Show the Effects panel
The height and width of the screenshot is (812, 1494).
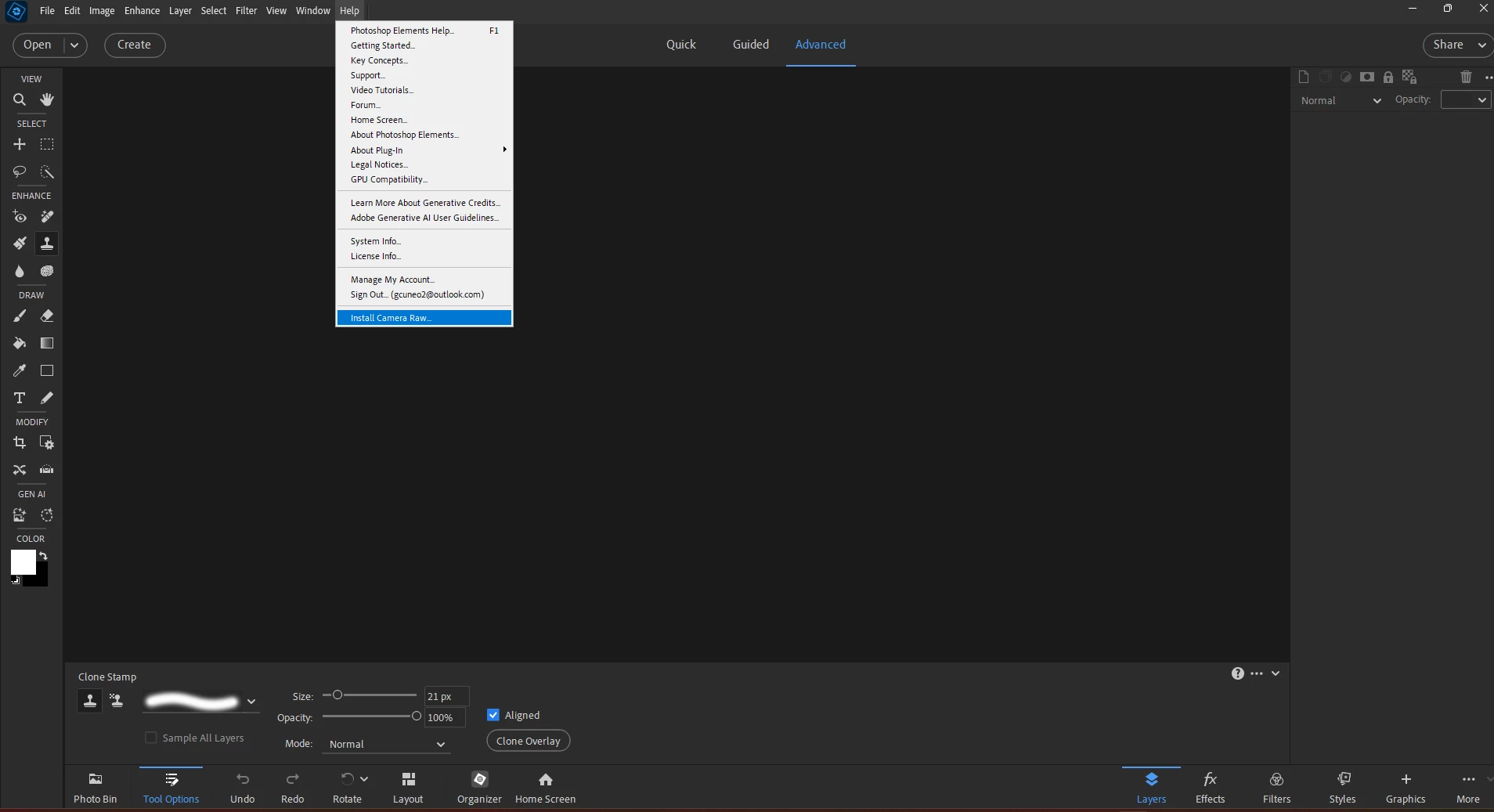1210,788
